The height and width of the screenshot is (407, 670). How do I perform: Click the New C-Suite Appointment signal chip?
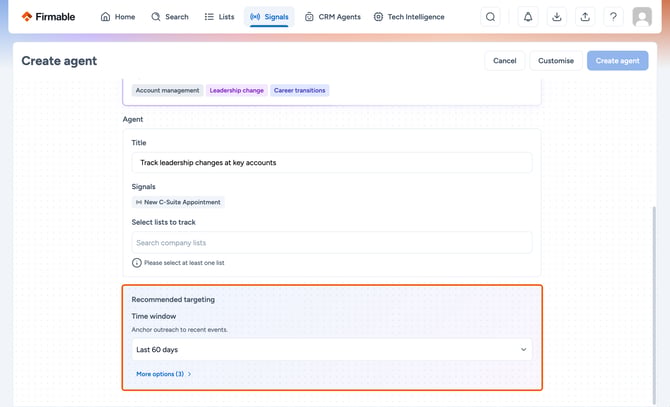178,202
